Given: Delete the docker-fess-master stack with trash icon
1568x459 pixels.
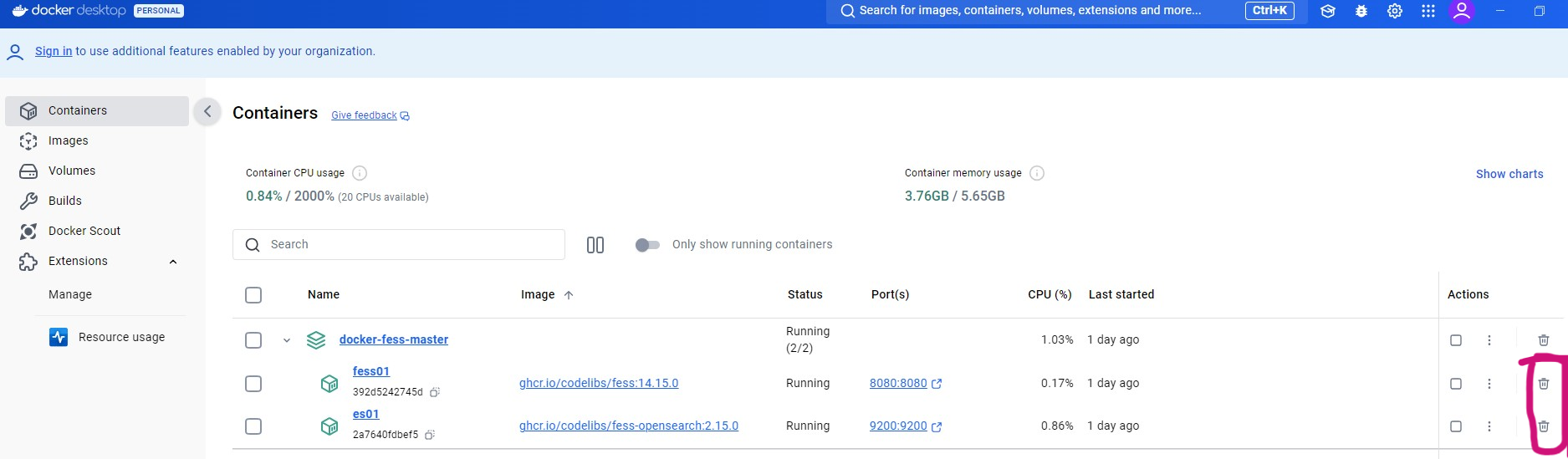Looking at the screenshot, I should point(1544,340).
